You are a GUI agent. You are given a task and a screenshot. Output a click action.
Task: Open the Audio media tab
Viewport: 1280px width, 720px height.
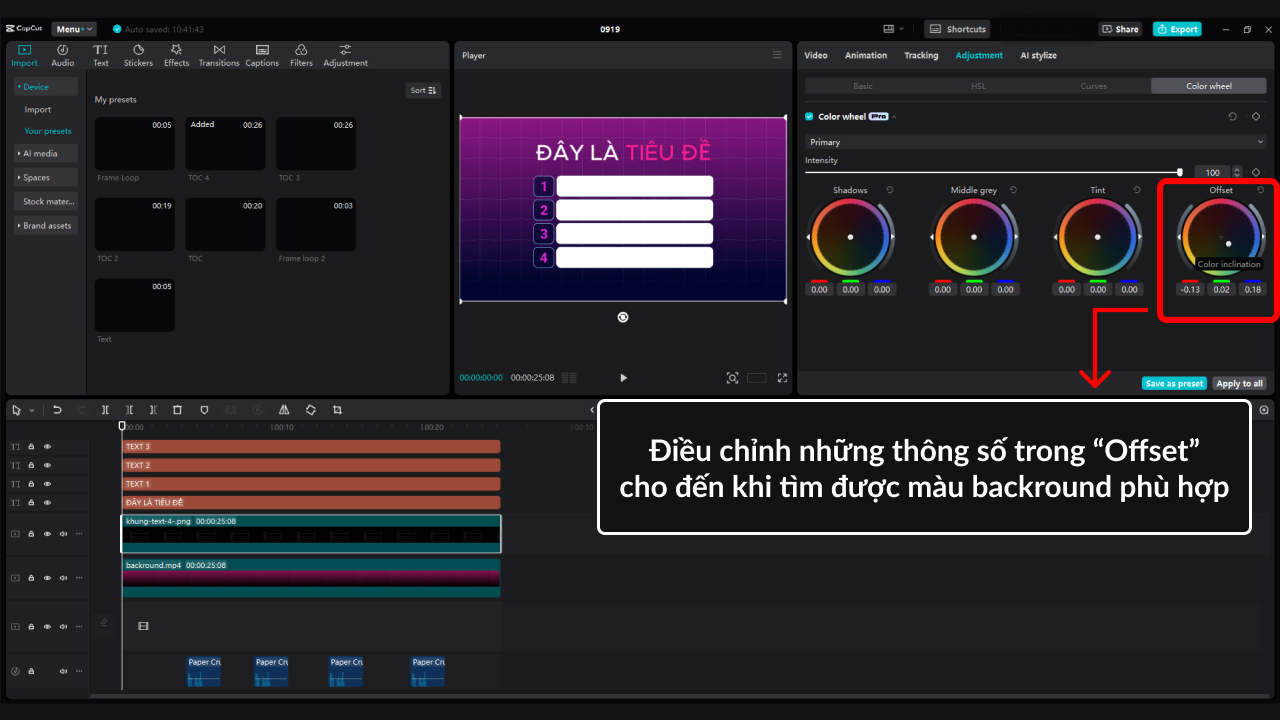coord(63,55)
